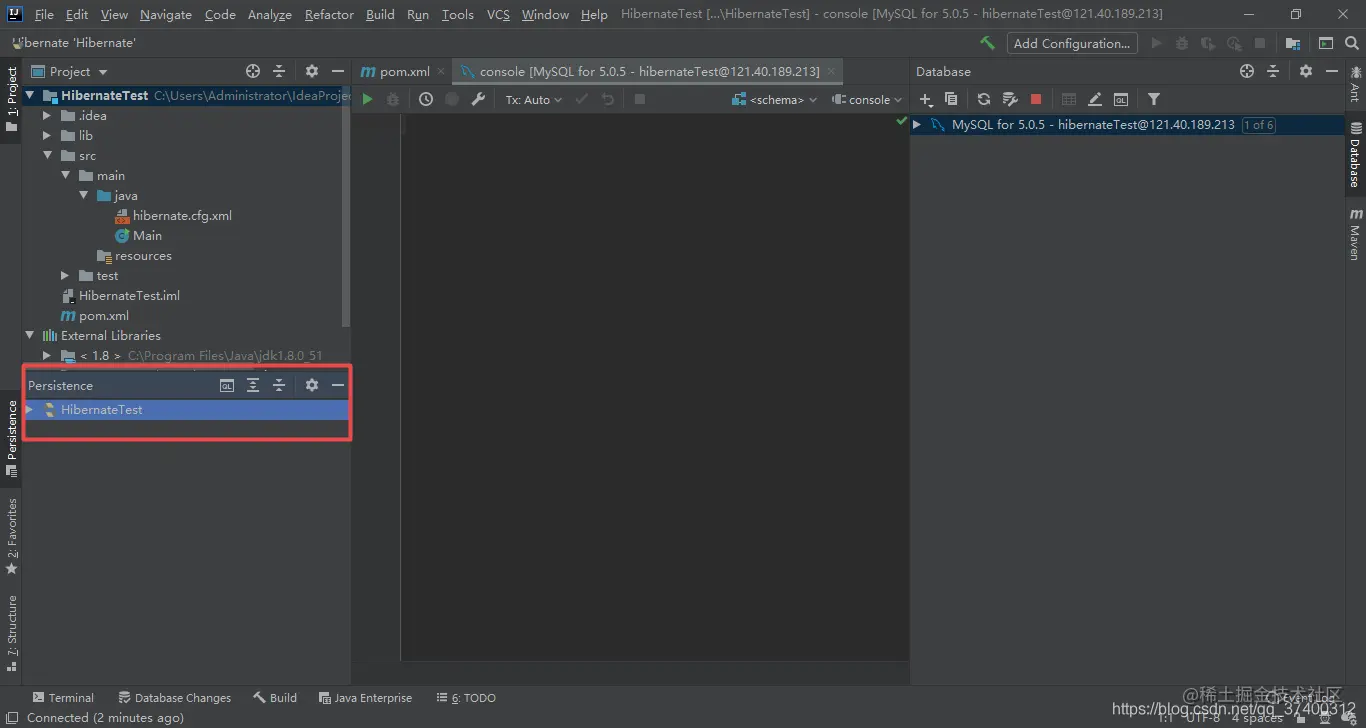The width and height of the screenshot is (1366, 728).
Task: Open table editor icon in Database toolbar
Action: [x=1069, y=99]
